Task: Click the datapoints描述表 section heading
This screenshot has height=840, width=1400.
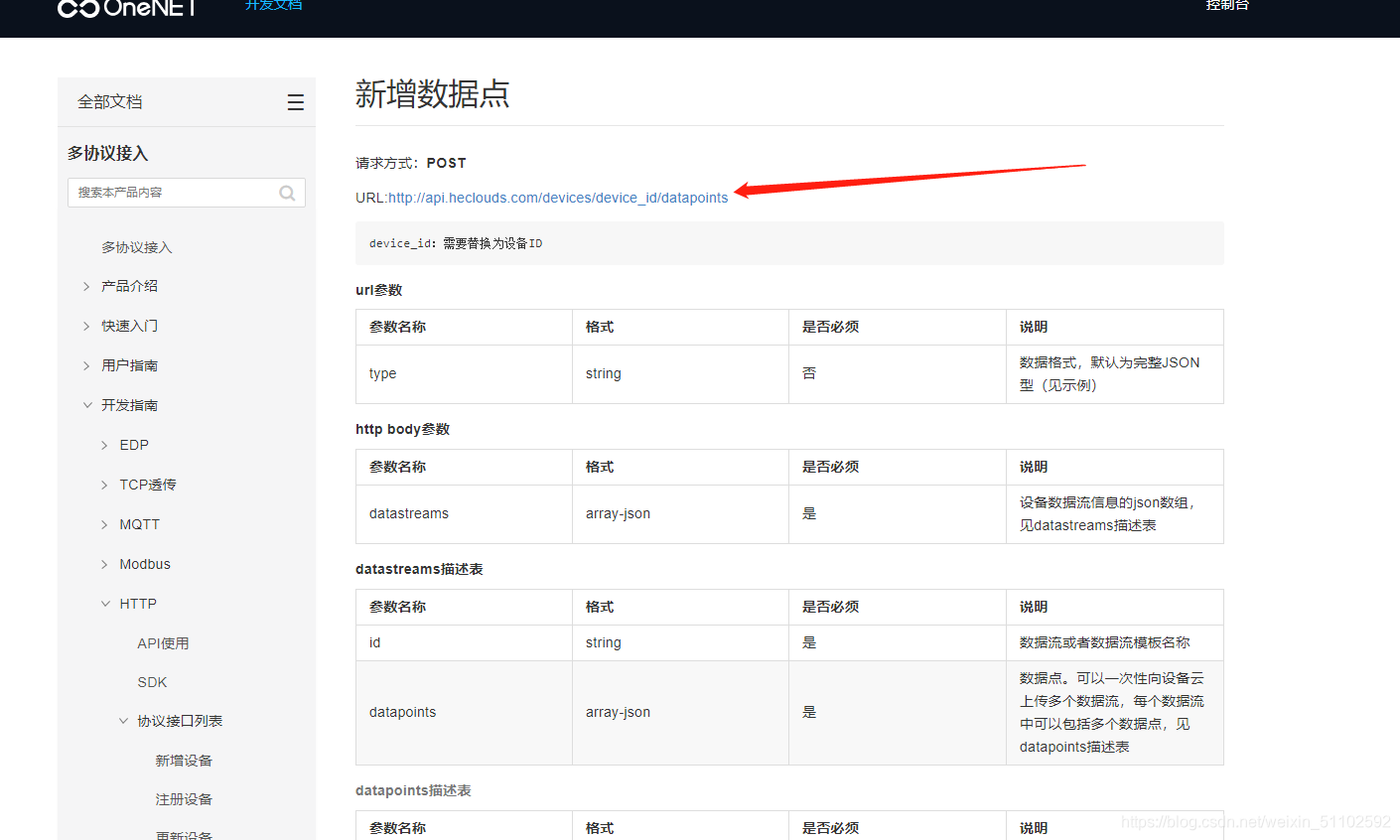Action: click(x=413, y=790)
